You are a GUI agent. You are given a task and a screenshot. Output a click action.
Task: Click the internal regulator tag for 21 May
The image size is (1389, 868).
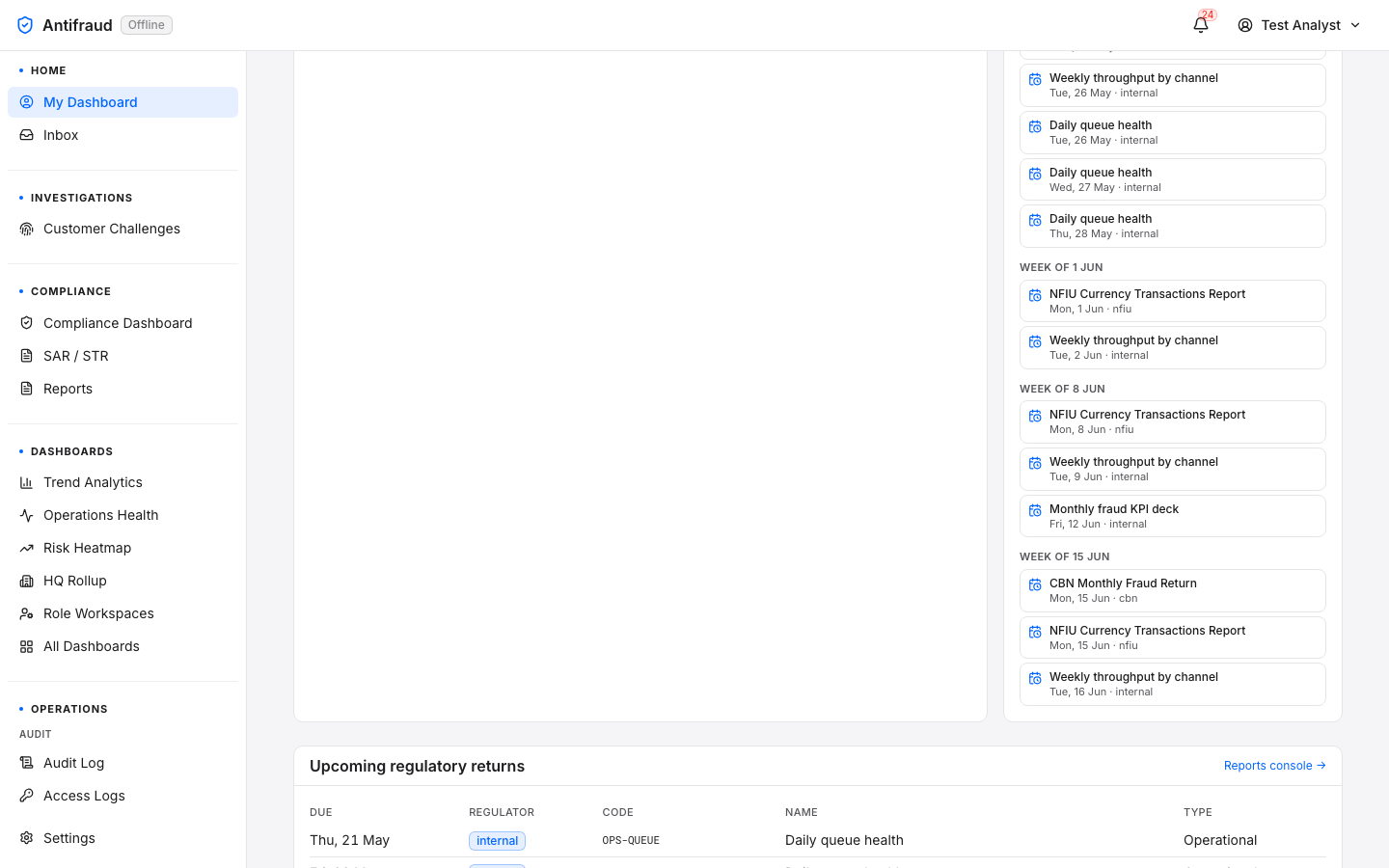(x=497, y=841)
